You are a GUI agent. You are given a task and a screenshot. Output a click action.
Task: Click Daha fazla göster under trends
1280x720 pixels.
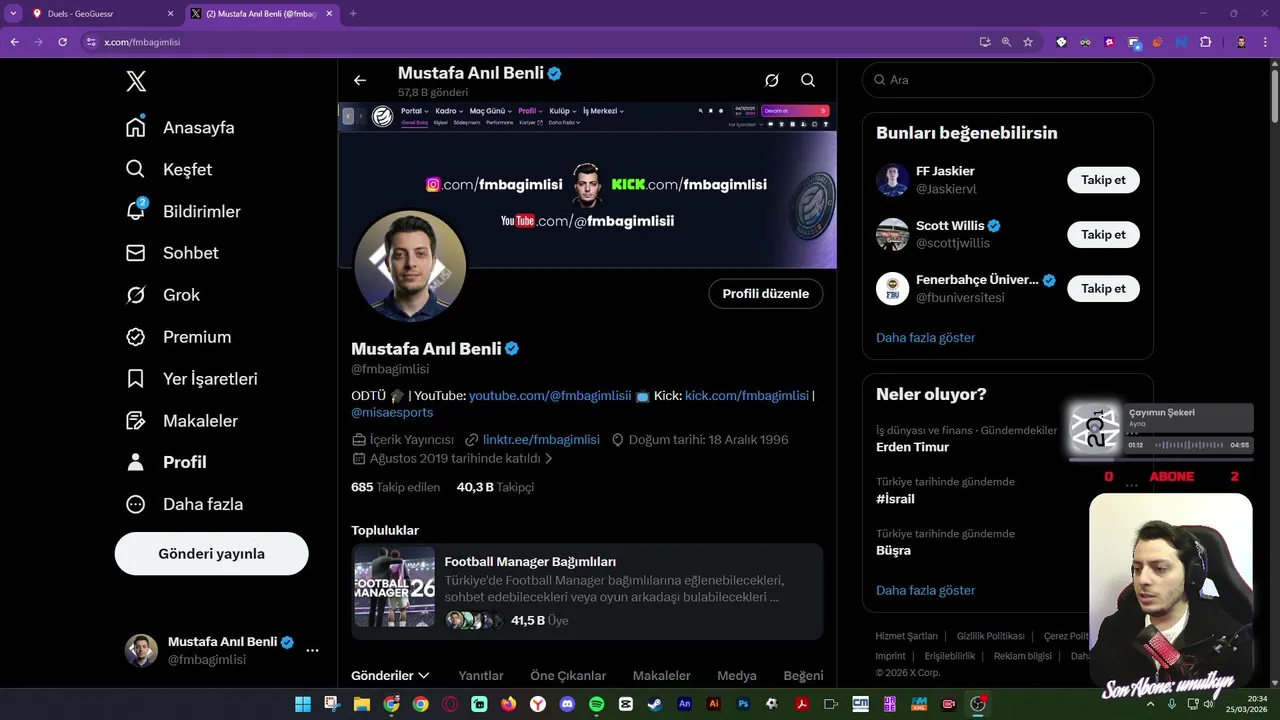(x=926, y=590)
